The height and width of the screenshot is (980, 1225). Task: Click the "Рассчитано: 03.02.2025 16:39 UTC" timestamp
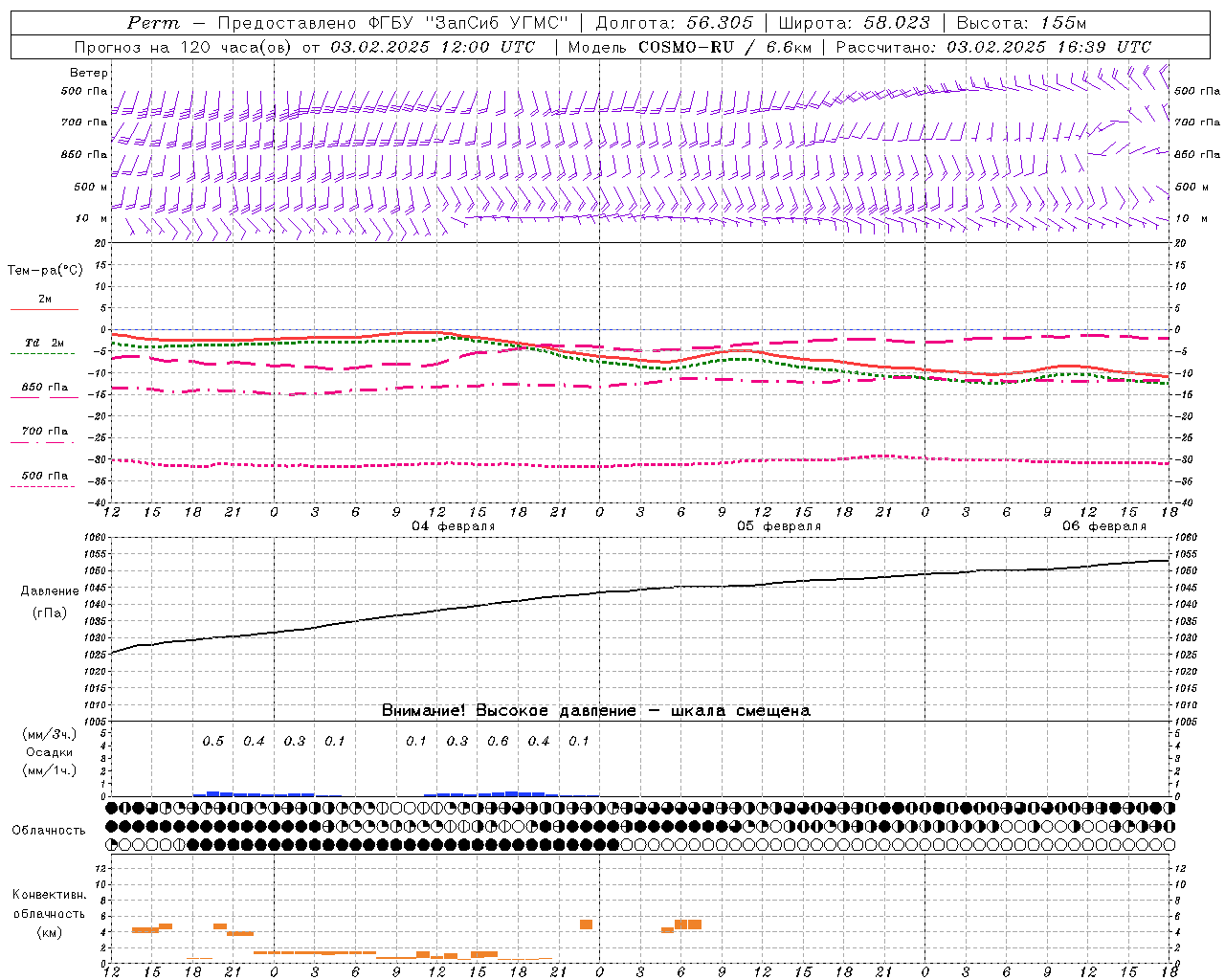993,47
